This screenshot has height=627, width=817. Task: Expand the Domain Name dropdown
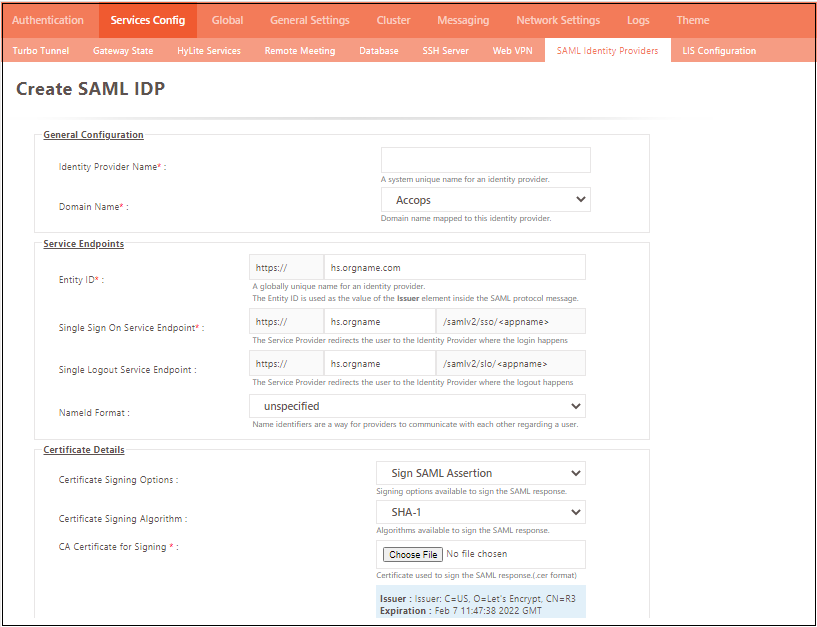(x=485, y=200)
